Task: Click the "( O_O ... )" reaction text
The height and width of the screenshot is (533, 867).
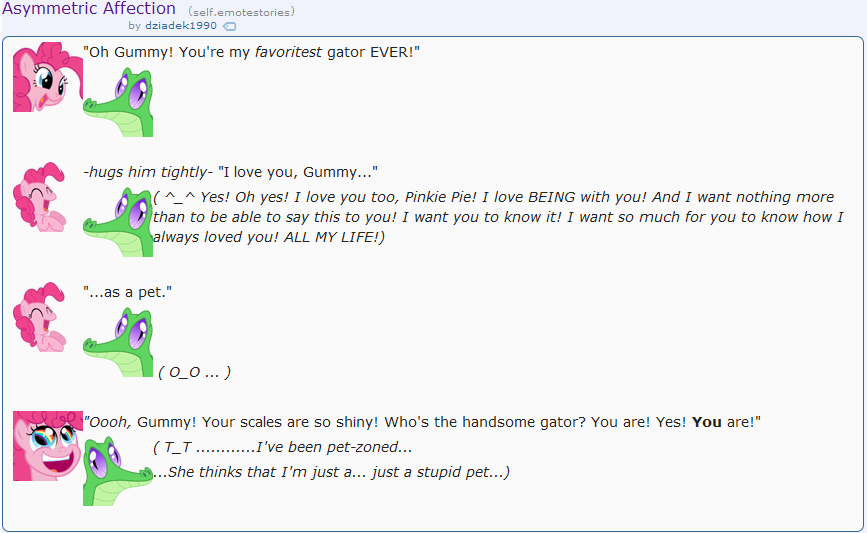Action: tap(194, 372)
